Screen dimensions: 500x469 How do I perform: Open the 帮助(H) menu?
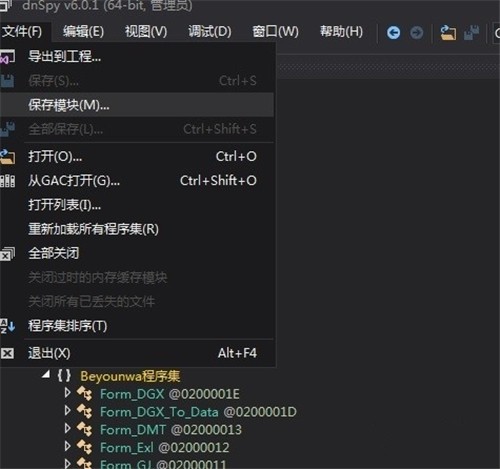(x=341, y=32)
